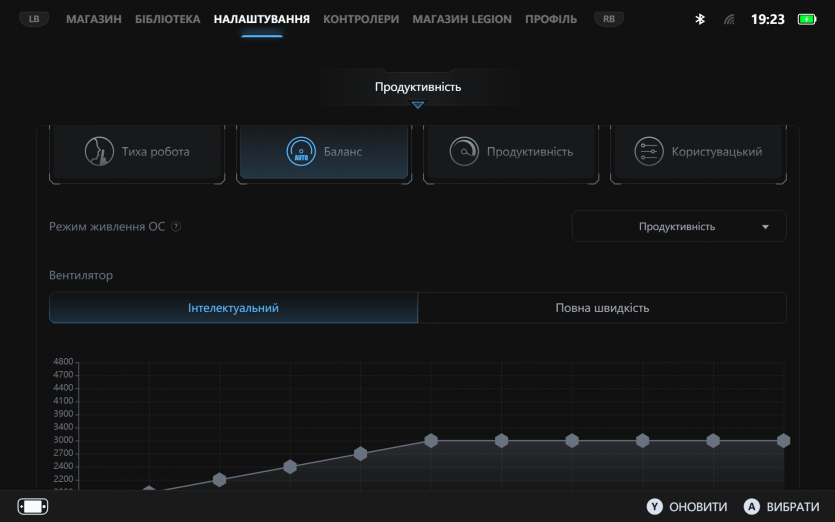Viewport: 835px width, 522px height.
Task: Click the Custom mode sliders icon
Action: coord(648,152)
